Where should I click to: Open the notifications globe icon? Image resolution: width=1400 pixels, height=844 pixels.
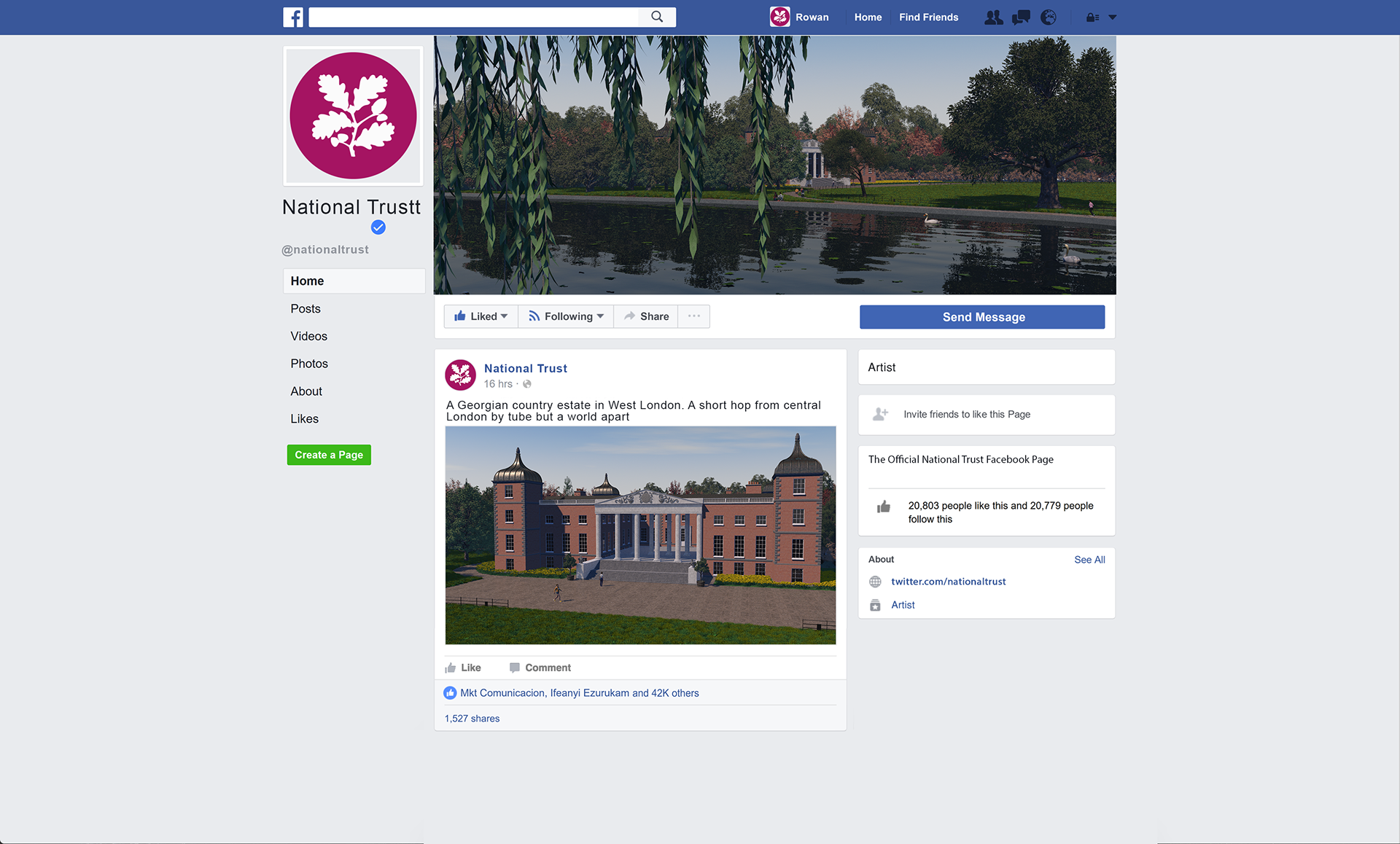pos(1049,17)
